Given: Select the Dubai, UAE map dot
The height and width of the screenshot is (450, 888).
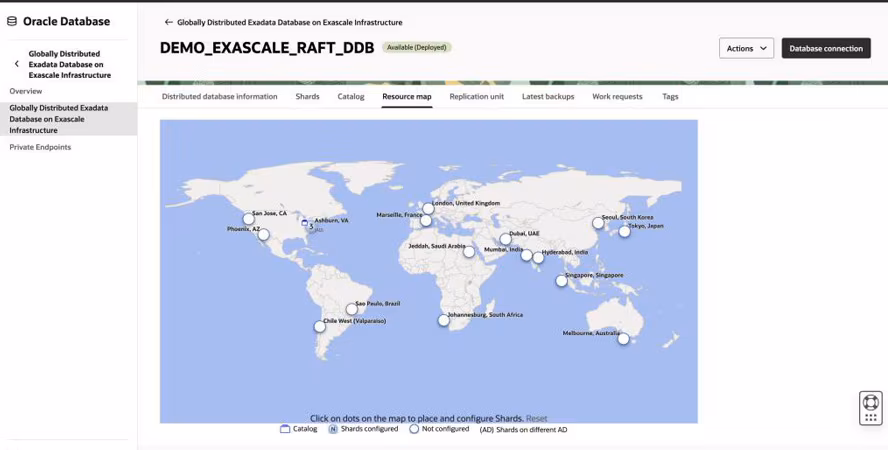Looking at the screenshot, I should [x=505, y=239].
